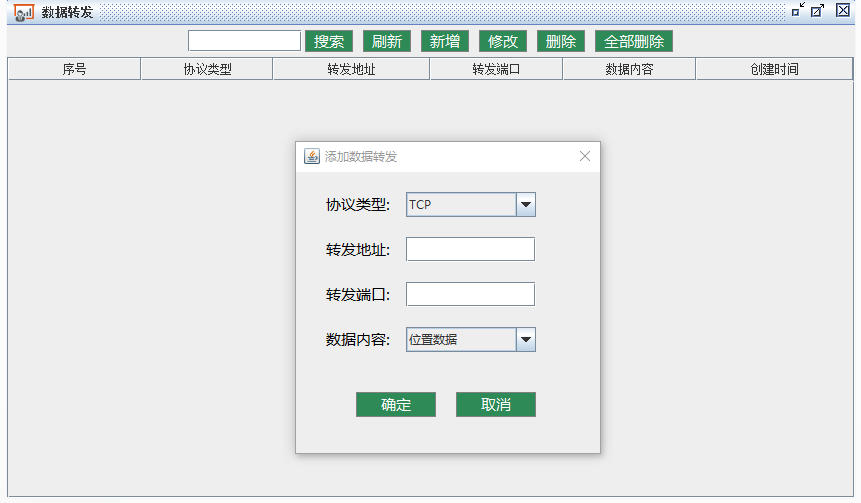Click 全部删除 to delete all

634,41
